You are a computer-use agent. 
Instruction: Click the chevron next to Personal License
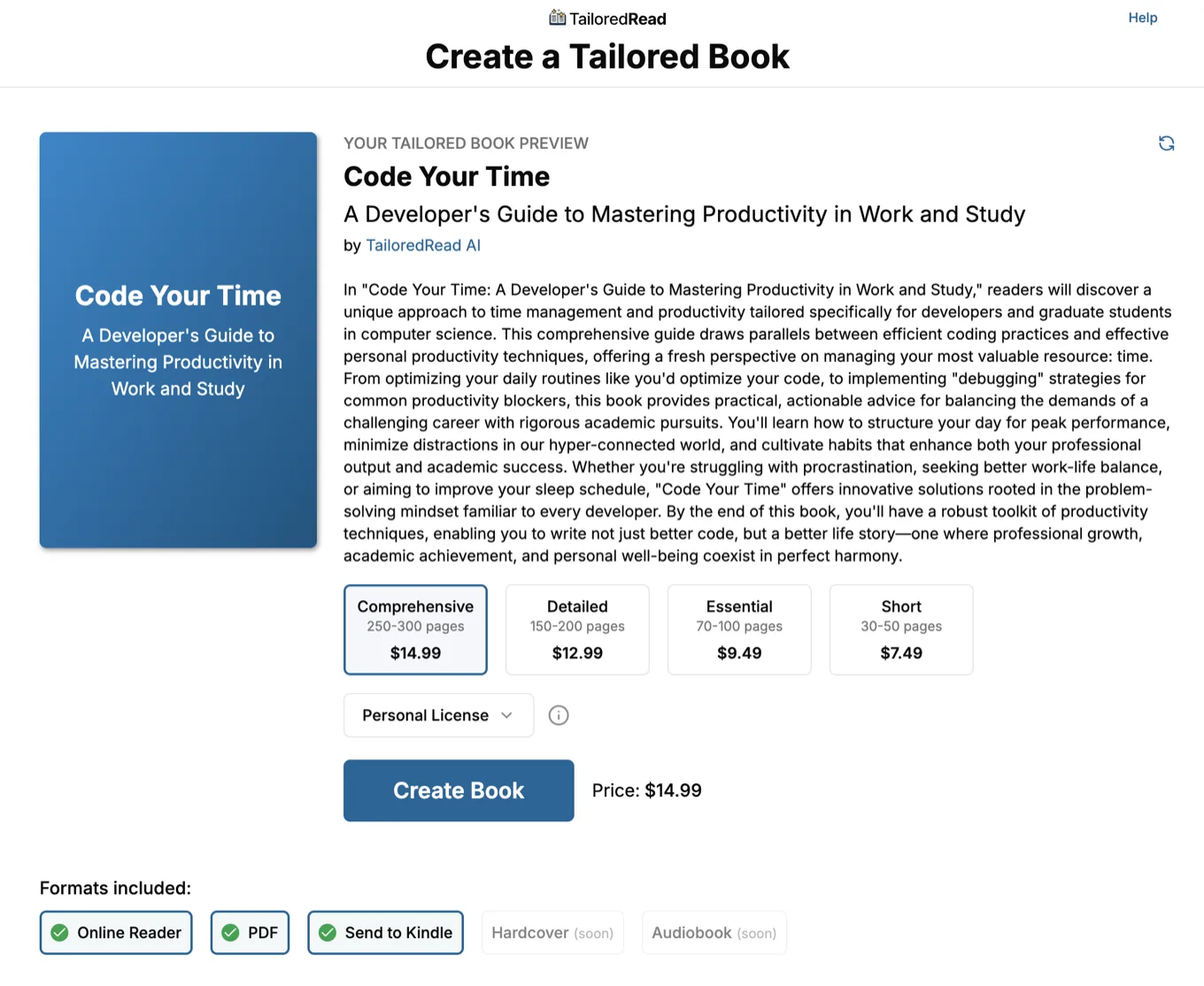point(506,715)
